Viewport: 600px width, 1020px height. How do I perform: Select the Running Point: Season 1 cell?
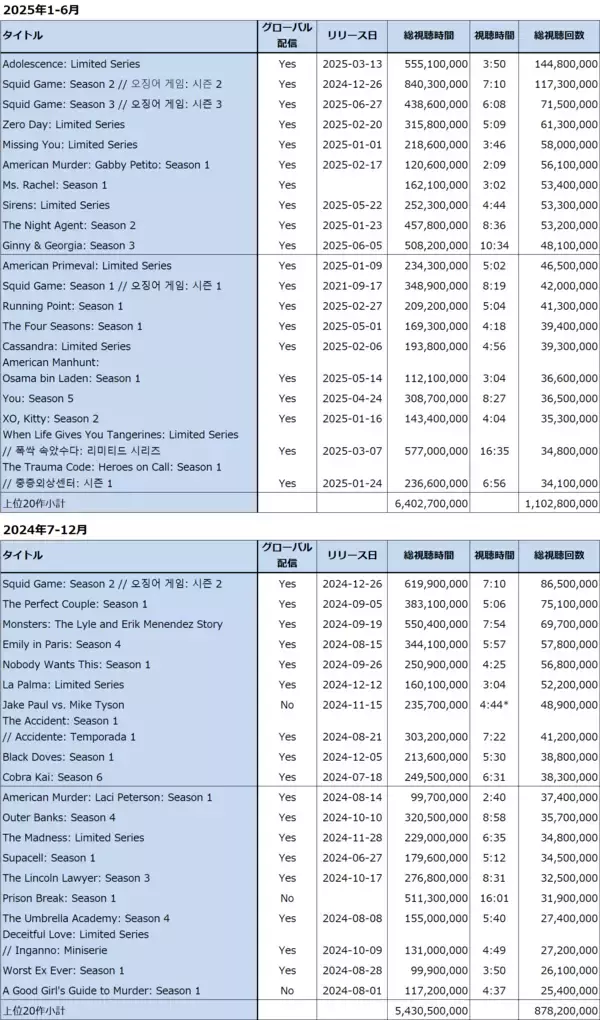point(63,306)
